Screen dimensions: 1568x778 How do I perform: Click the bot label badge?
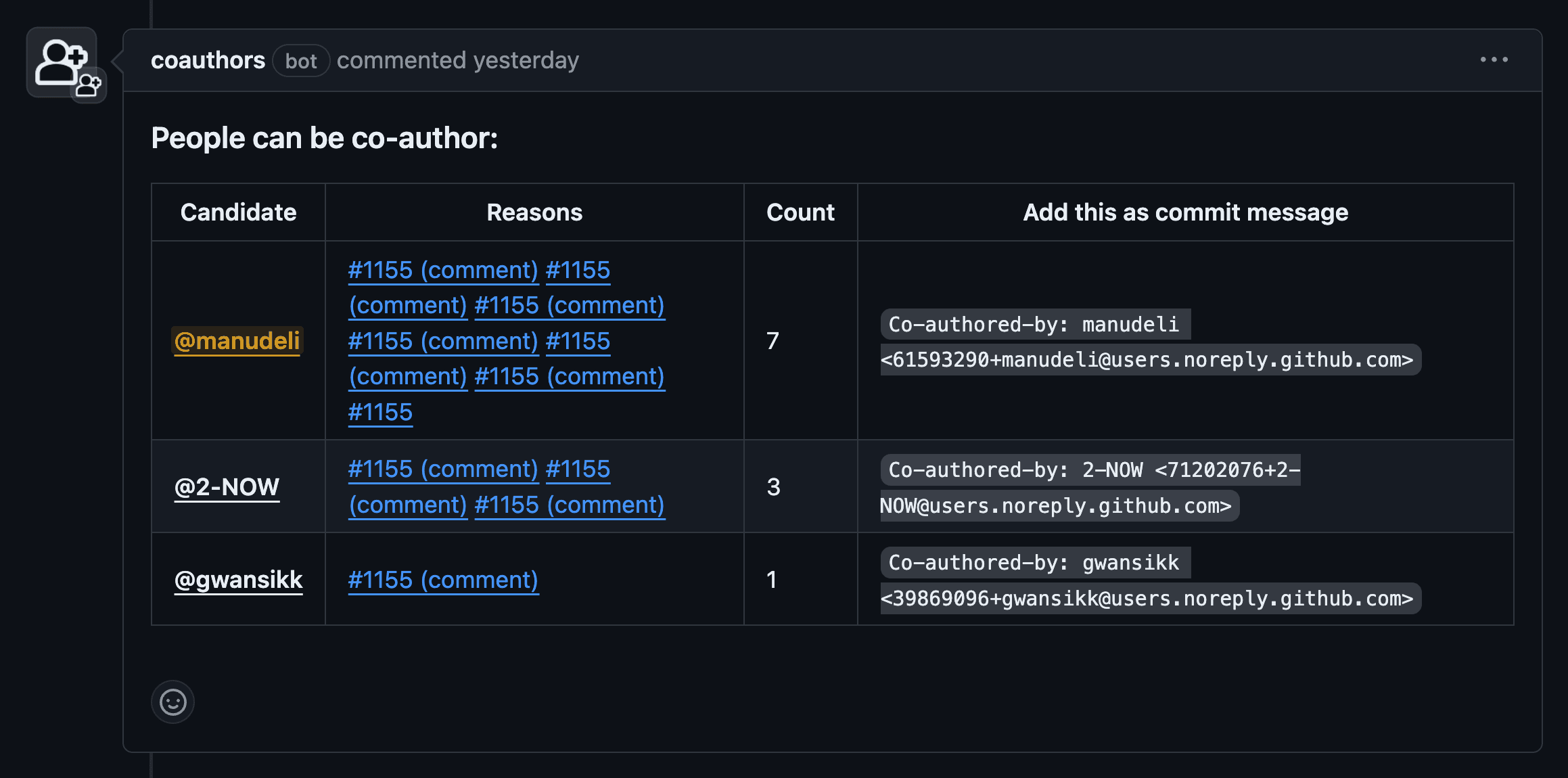point(301,61)
